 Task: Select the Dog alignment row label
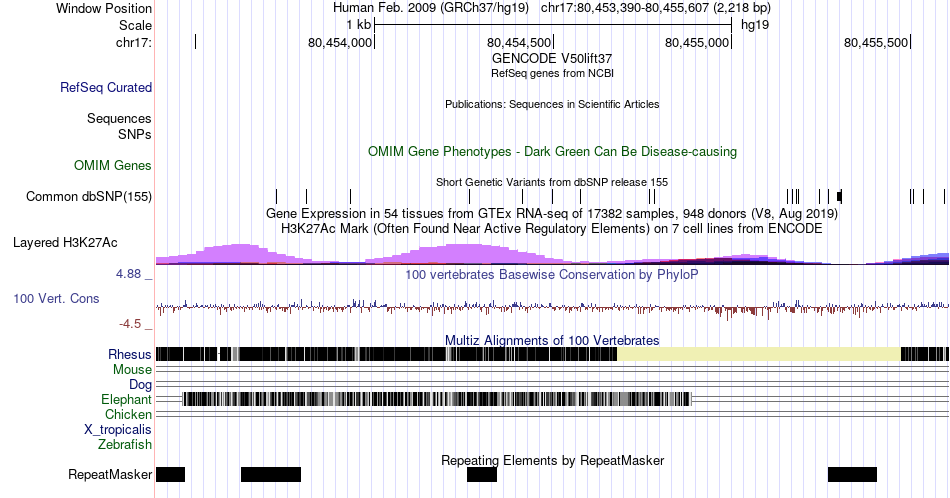click(140, 385)
